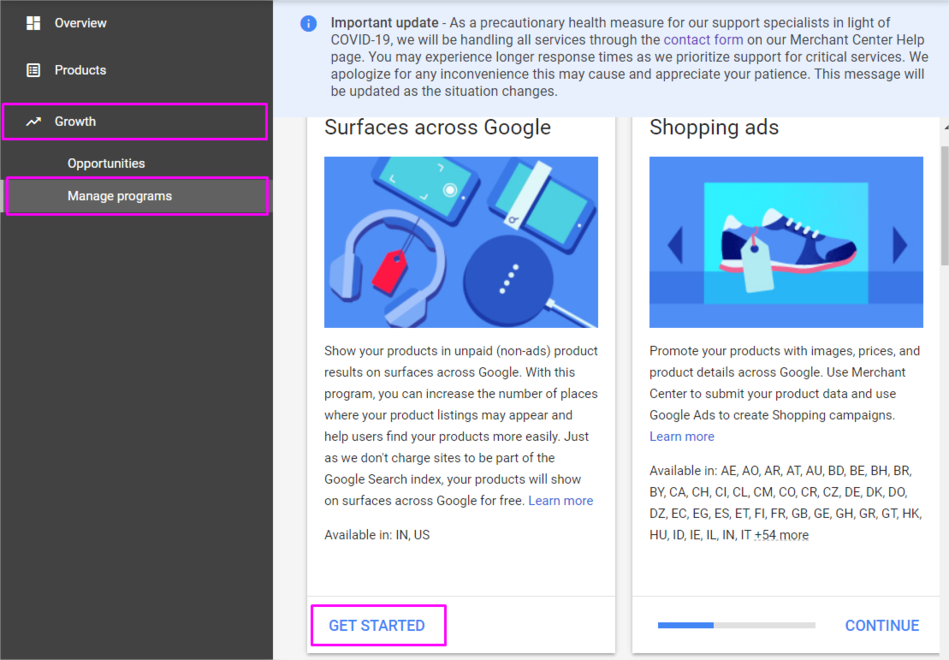Click right arrow in Shopping ads illustration
Image resolution: width=949 pixels, height=660 pixels.
pos(899,245)
